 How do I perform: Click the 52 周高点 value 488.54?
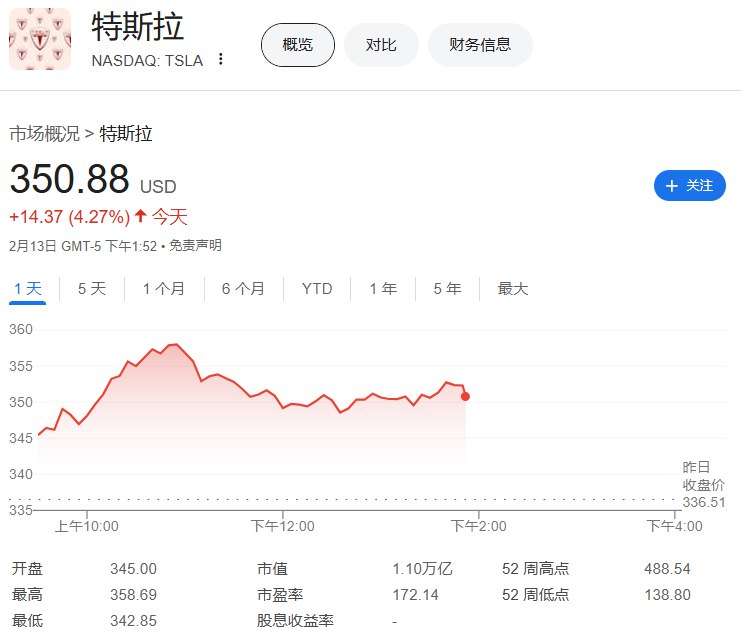(667, 569)
